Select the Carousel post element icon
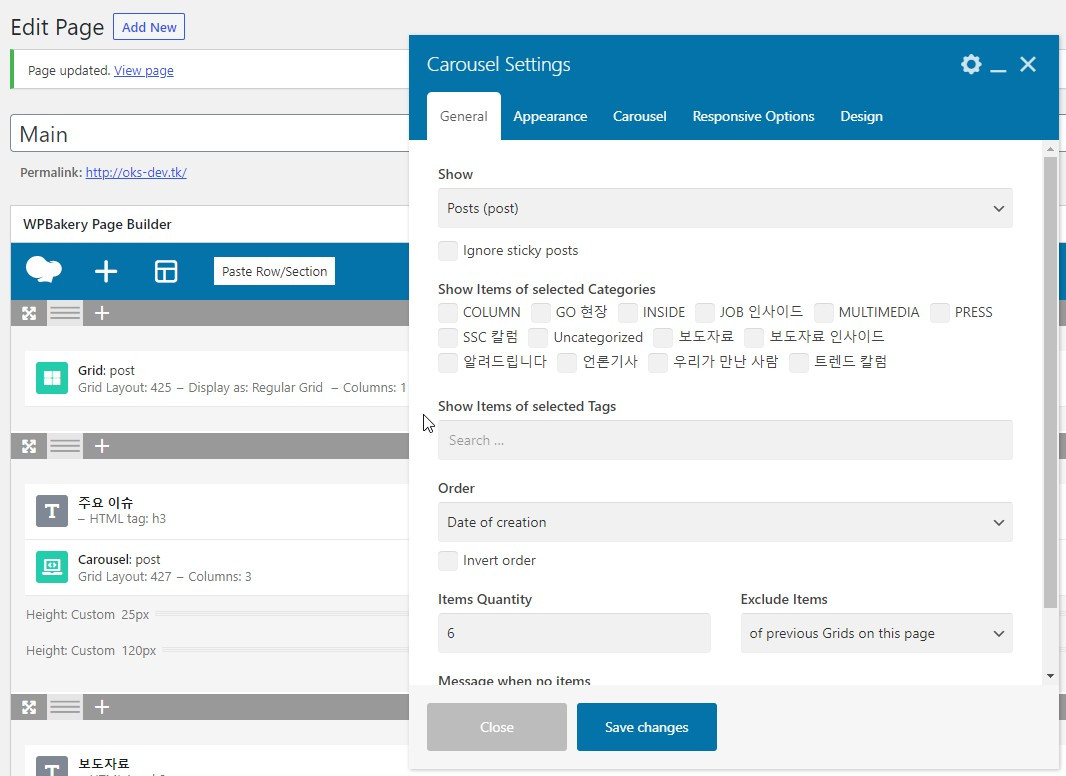Screen dimensions: 1066x776 coord(52,567)
